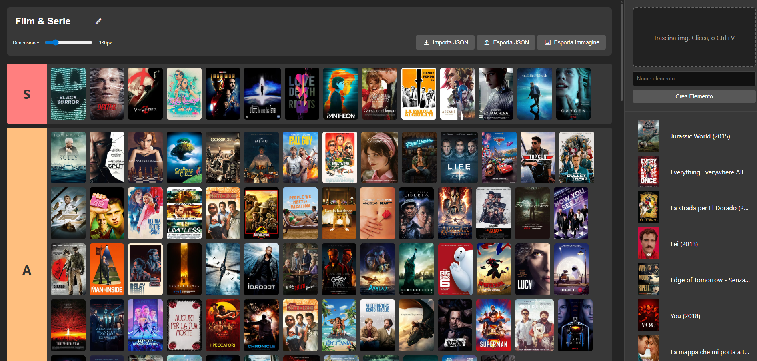Select Edge of Tomorrow item in sidebar
757x361 pixels.
pyautogui.click(x=694, y=279)
